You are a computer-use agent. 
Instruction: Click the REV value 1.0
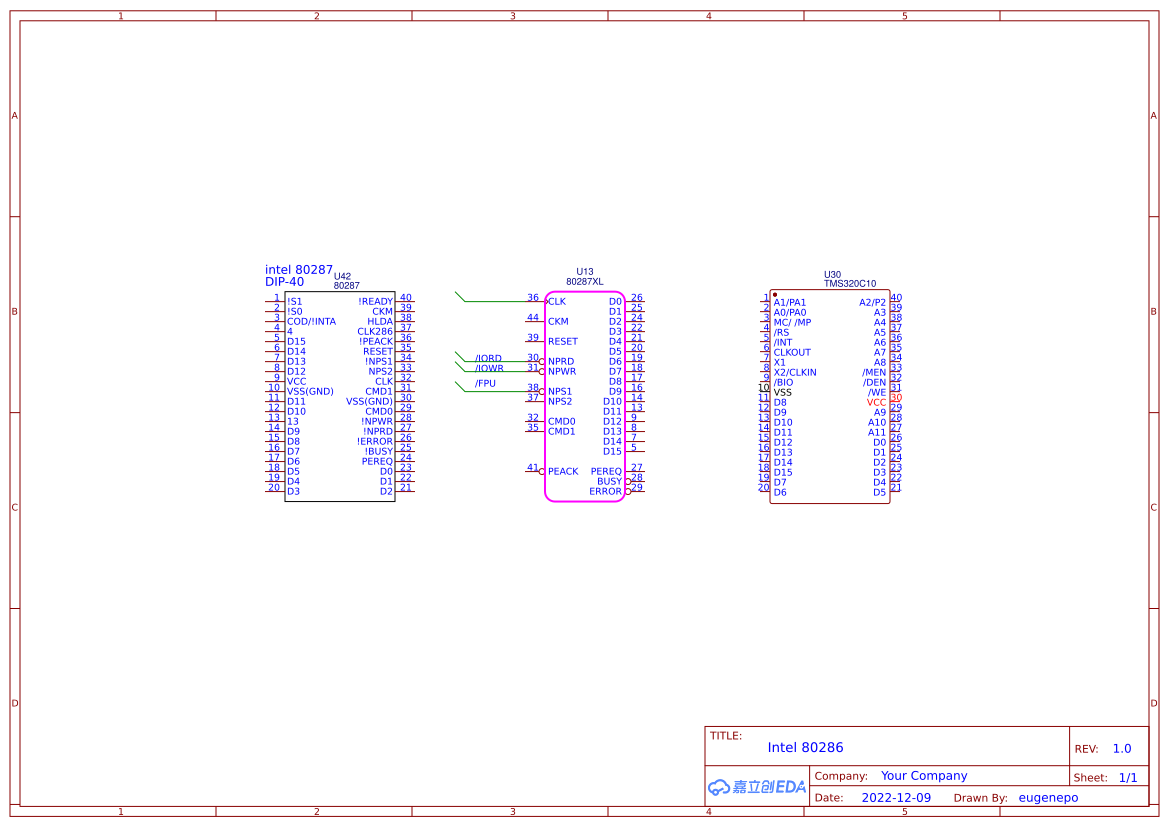pos(1122,749)
